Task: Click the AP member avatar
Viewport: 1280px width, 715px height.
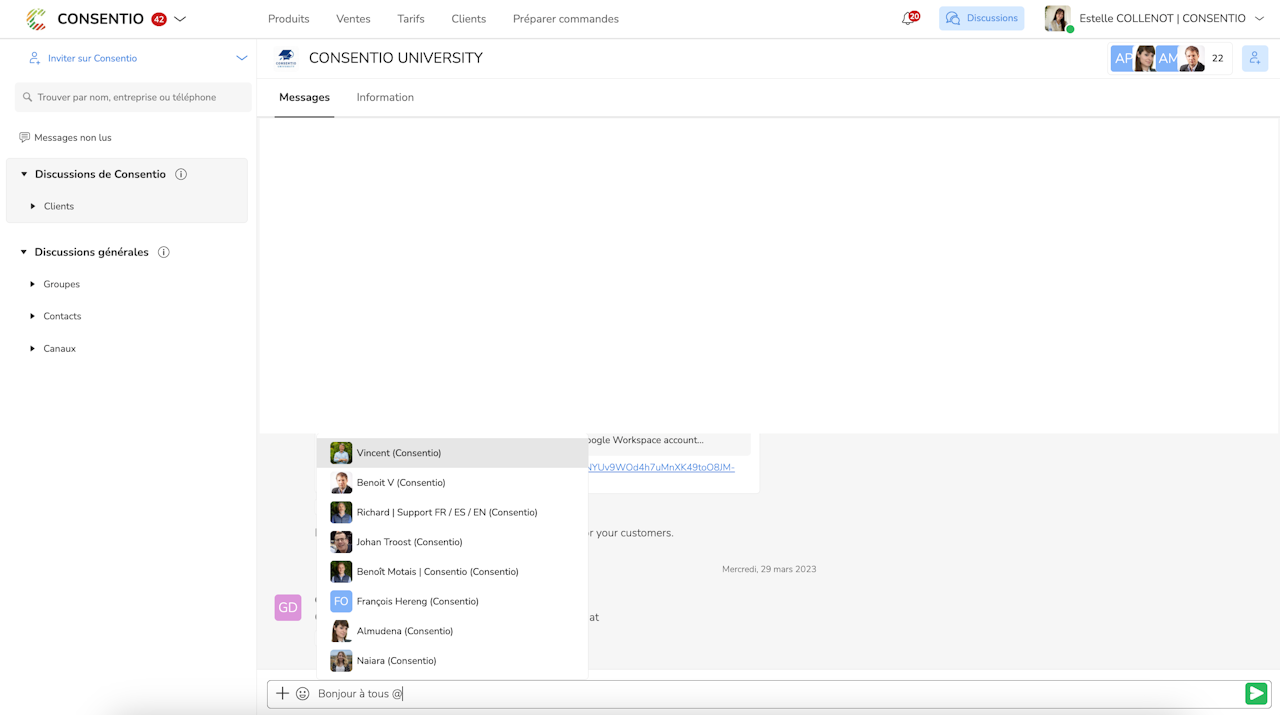Action: [1122, 58]
